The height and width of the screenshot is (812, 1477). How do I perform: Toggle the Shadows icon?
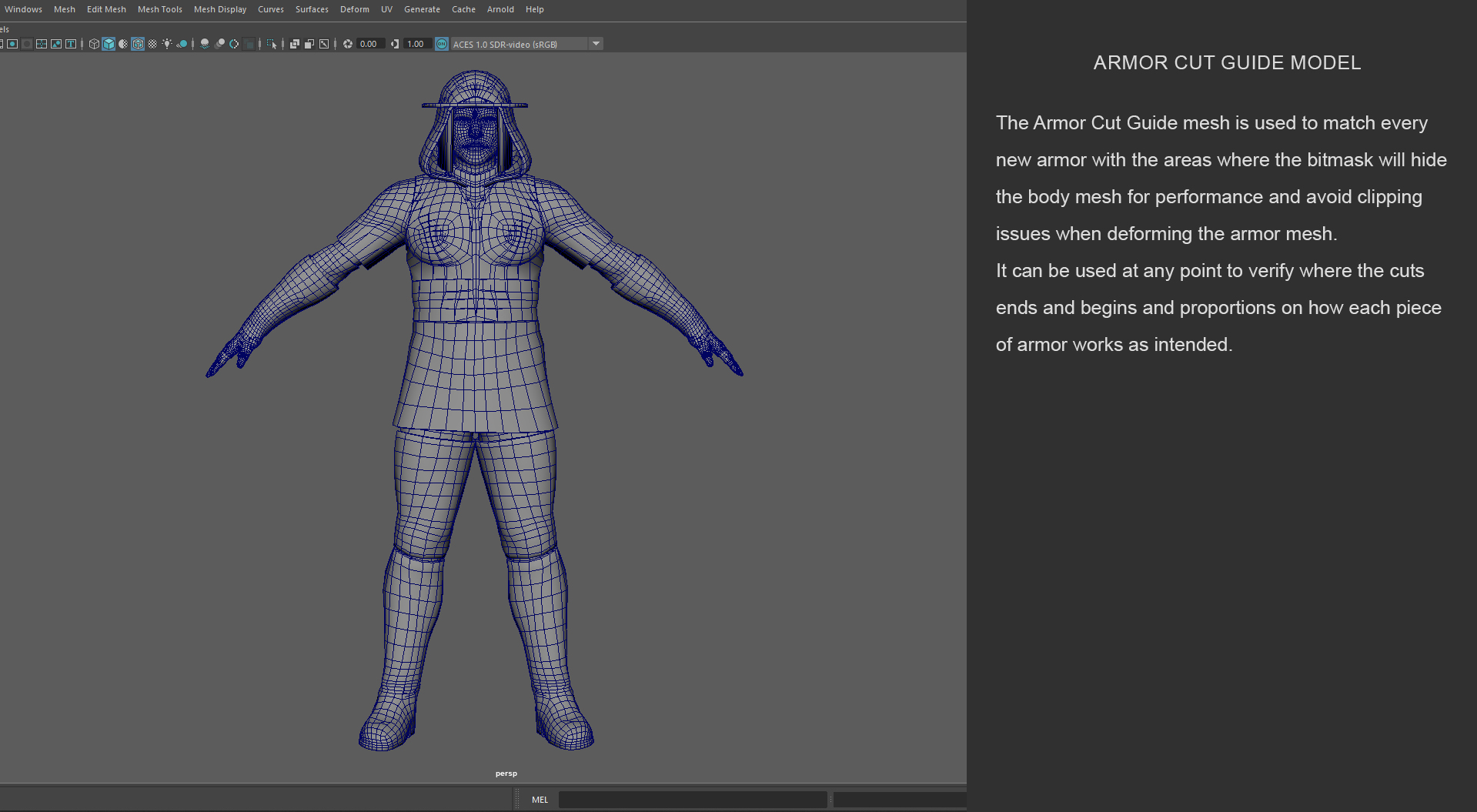coord(182,44)
